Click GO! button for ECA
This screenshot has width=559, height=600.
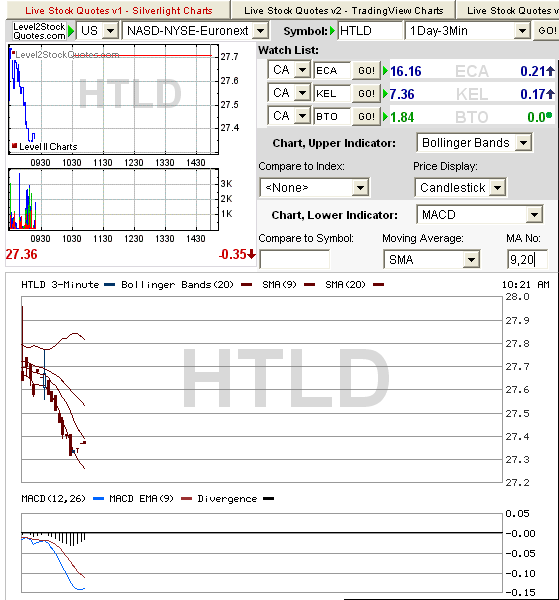coord(366,71)
